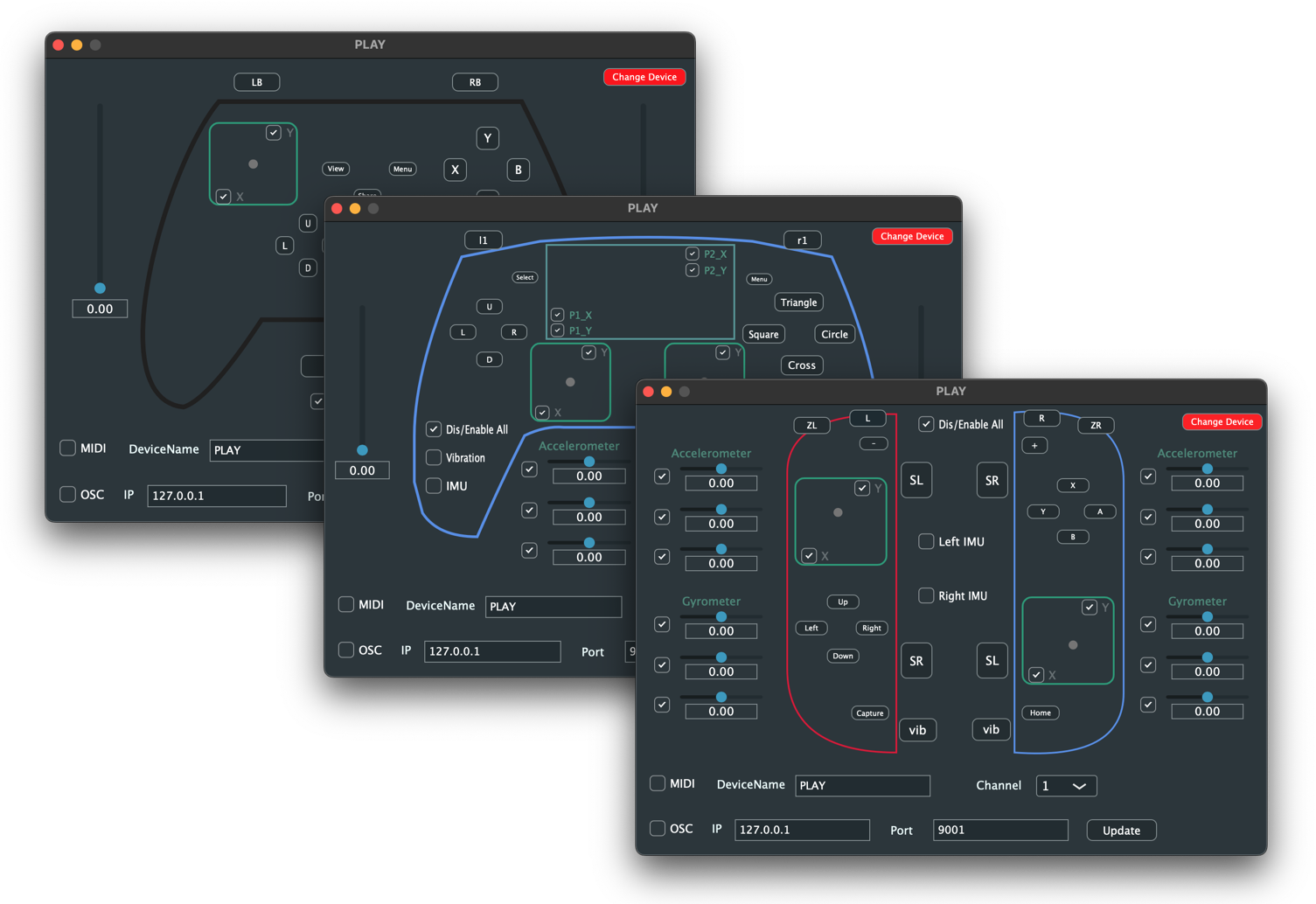Click the IP field in front window
Screen dimensions: 1316x904
coord(802,831)
